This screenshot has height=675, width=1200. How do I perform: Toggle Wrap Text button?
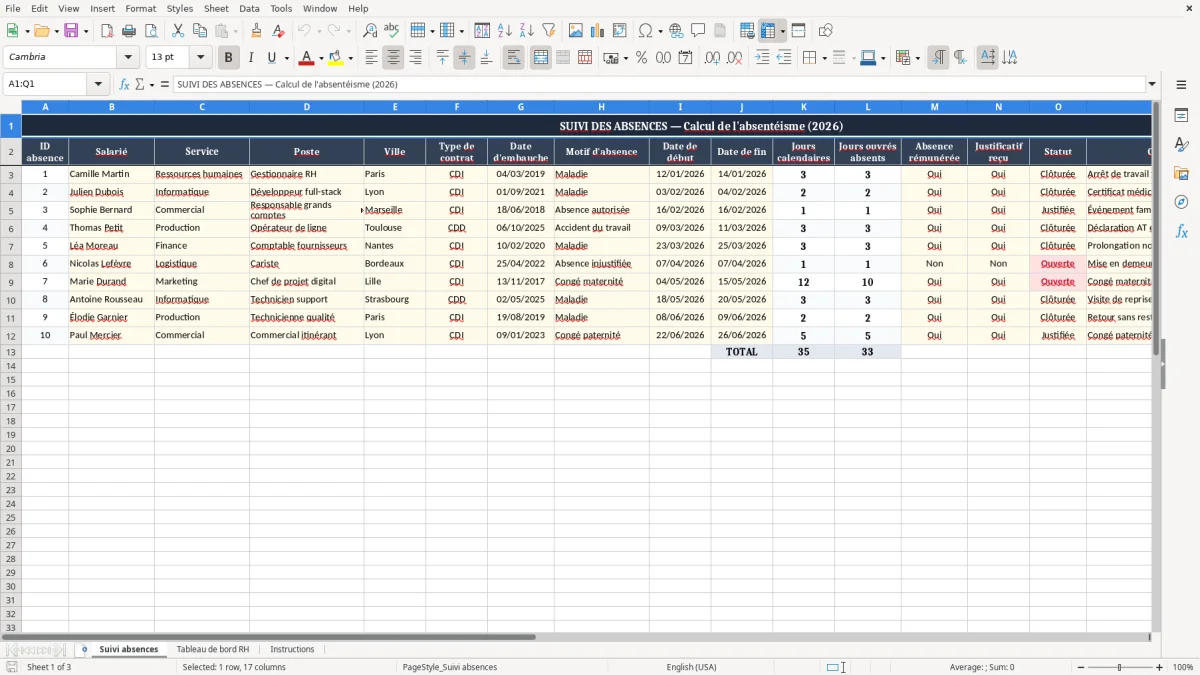click(513, 58)
